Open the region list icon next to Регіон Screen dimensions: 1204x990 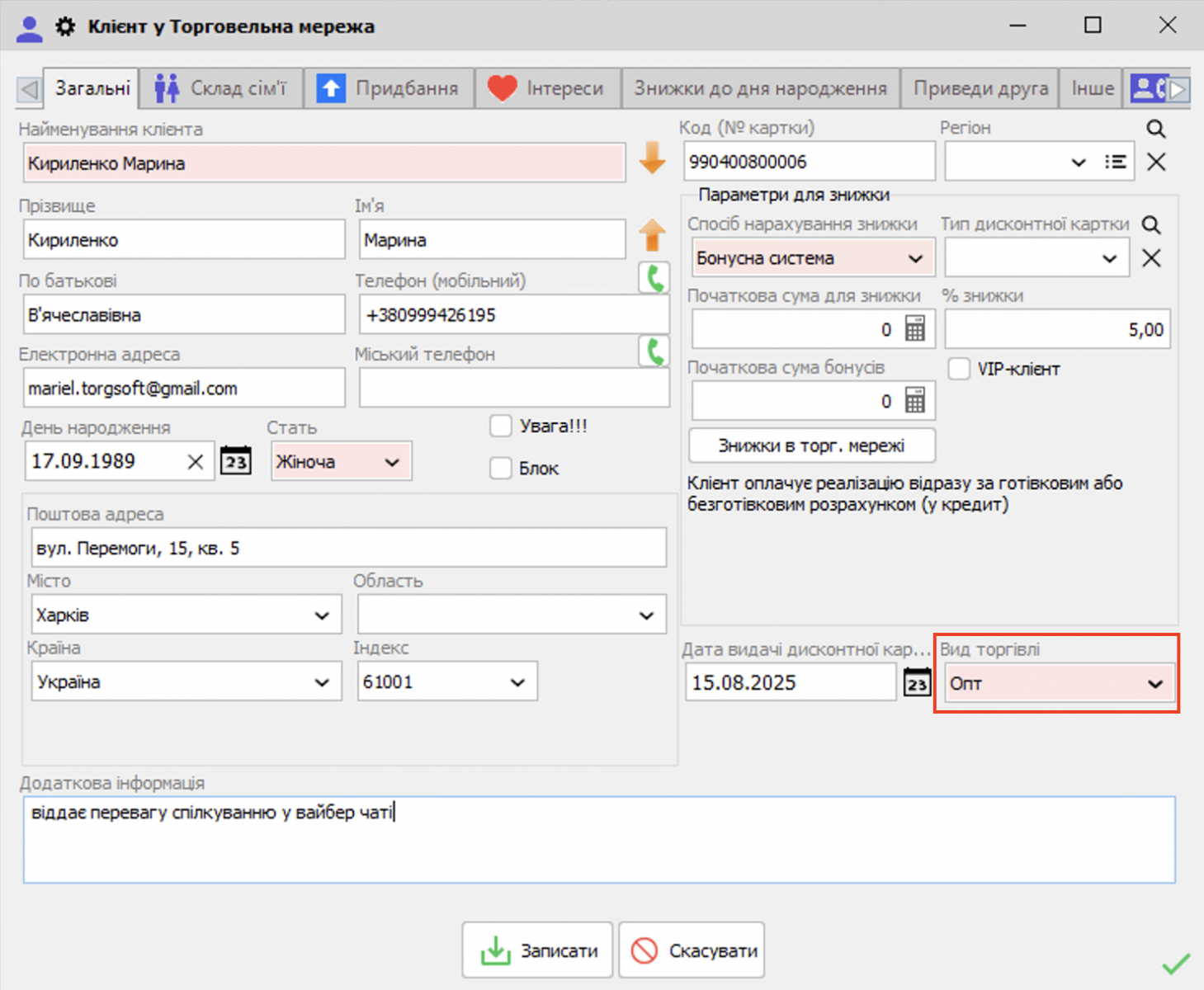click(1116, 161)
